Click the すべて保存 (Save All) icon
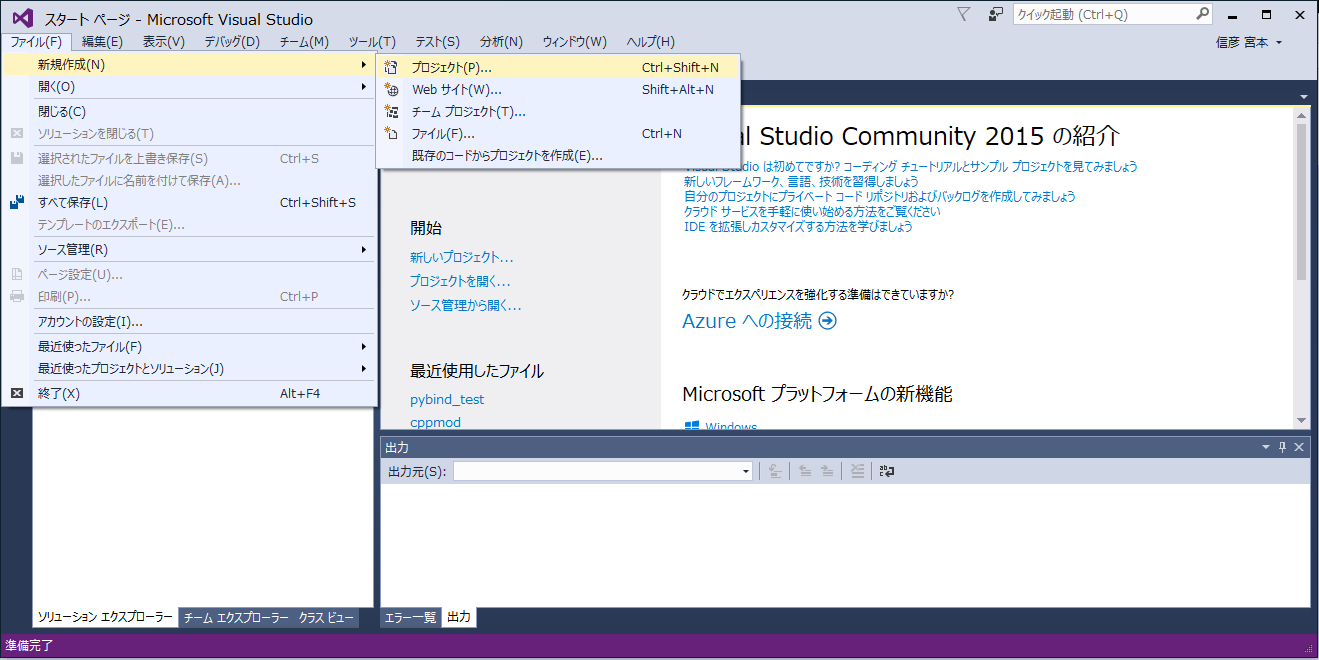Screen dimensions: 1319x660 pyautogui.click(x=16, y=203)
